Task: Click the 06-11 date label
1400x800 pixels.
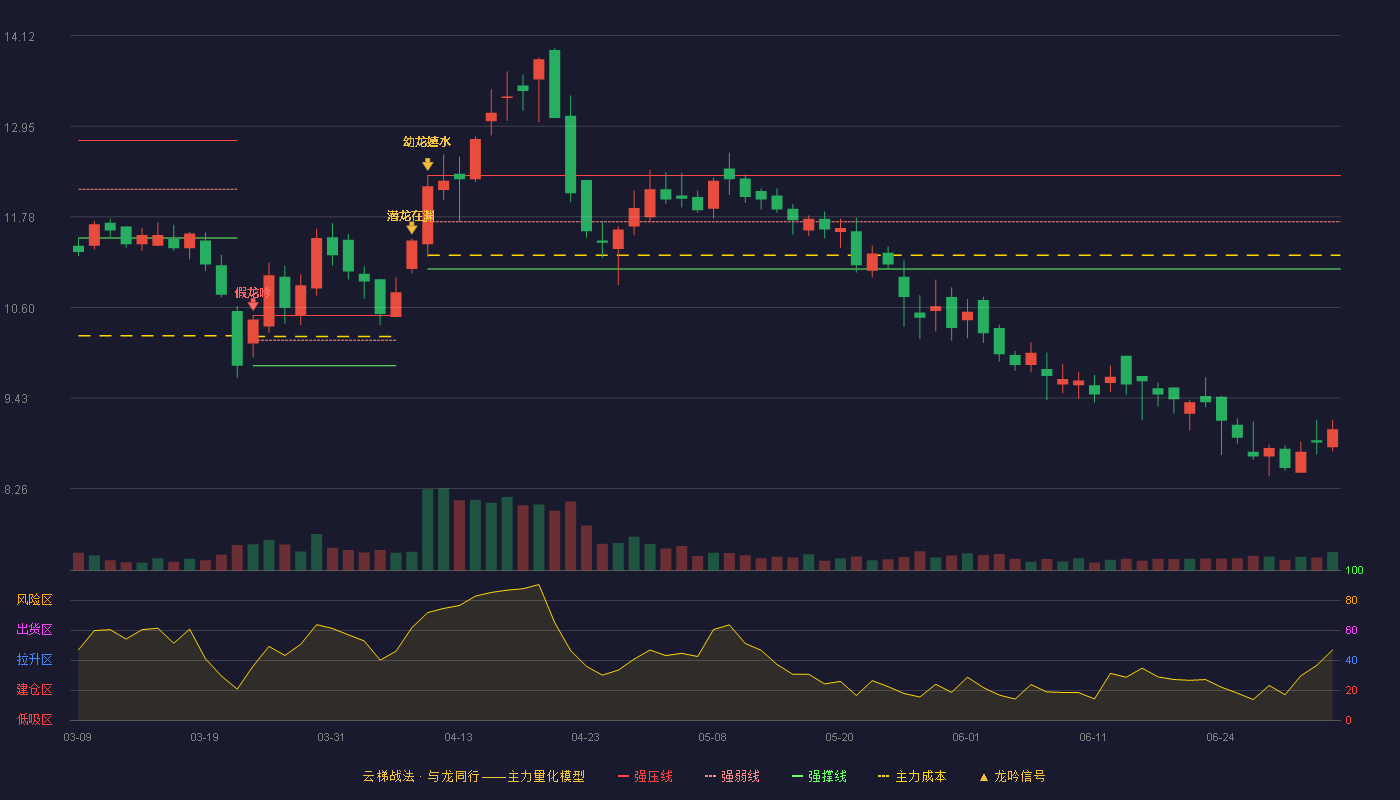Action: [x=1093, y=737]
